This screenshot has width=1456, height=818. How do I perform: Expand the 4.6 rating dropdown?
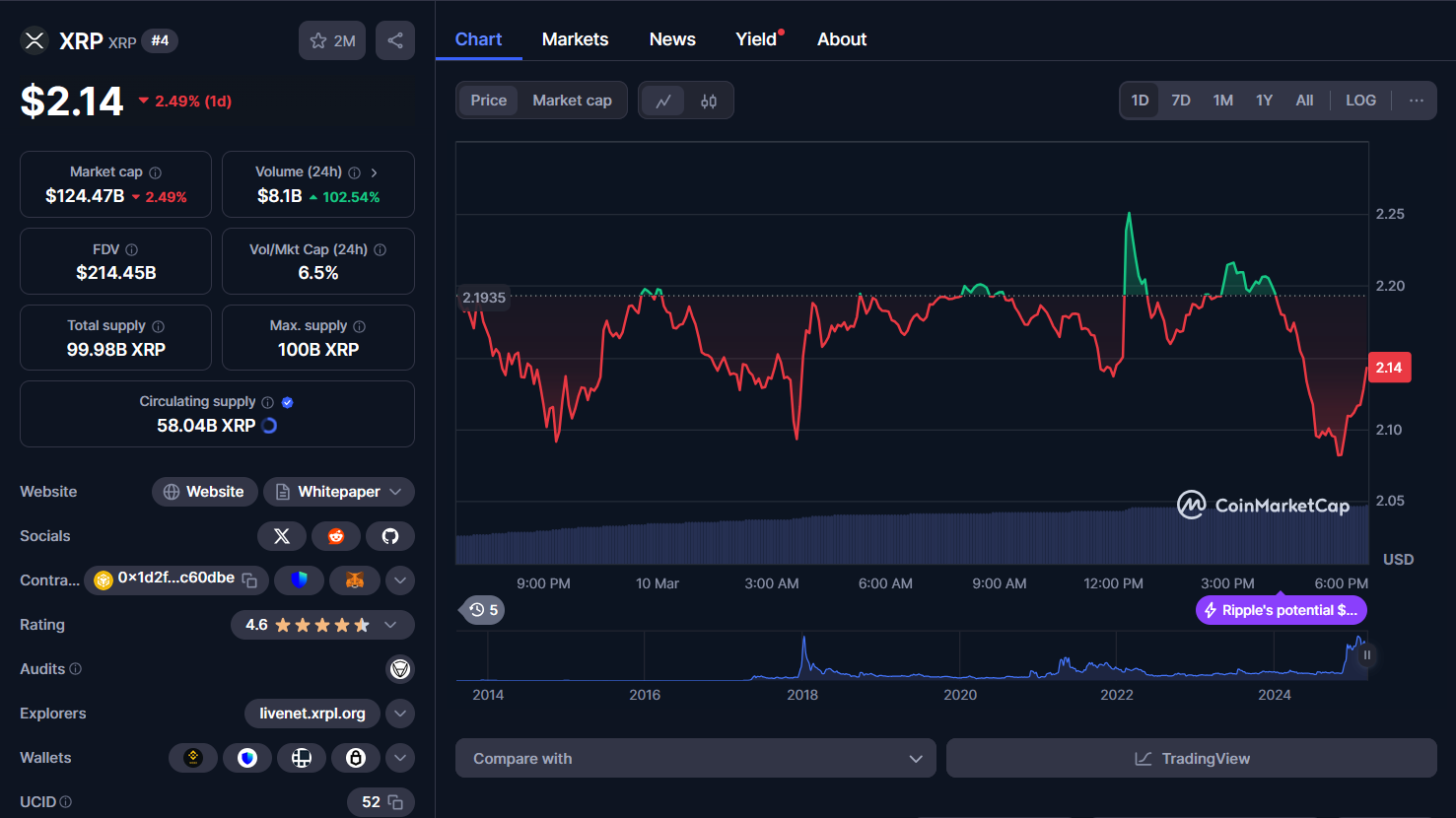391,625
